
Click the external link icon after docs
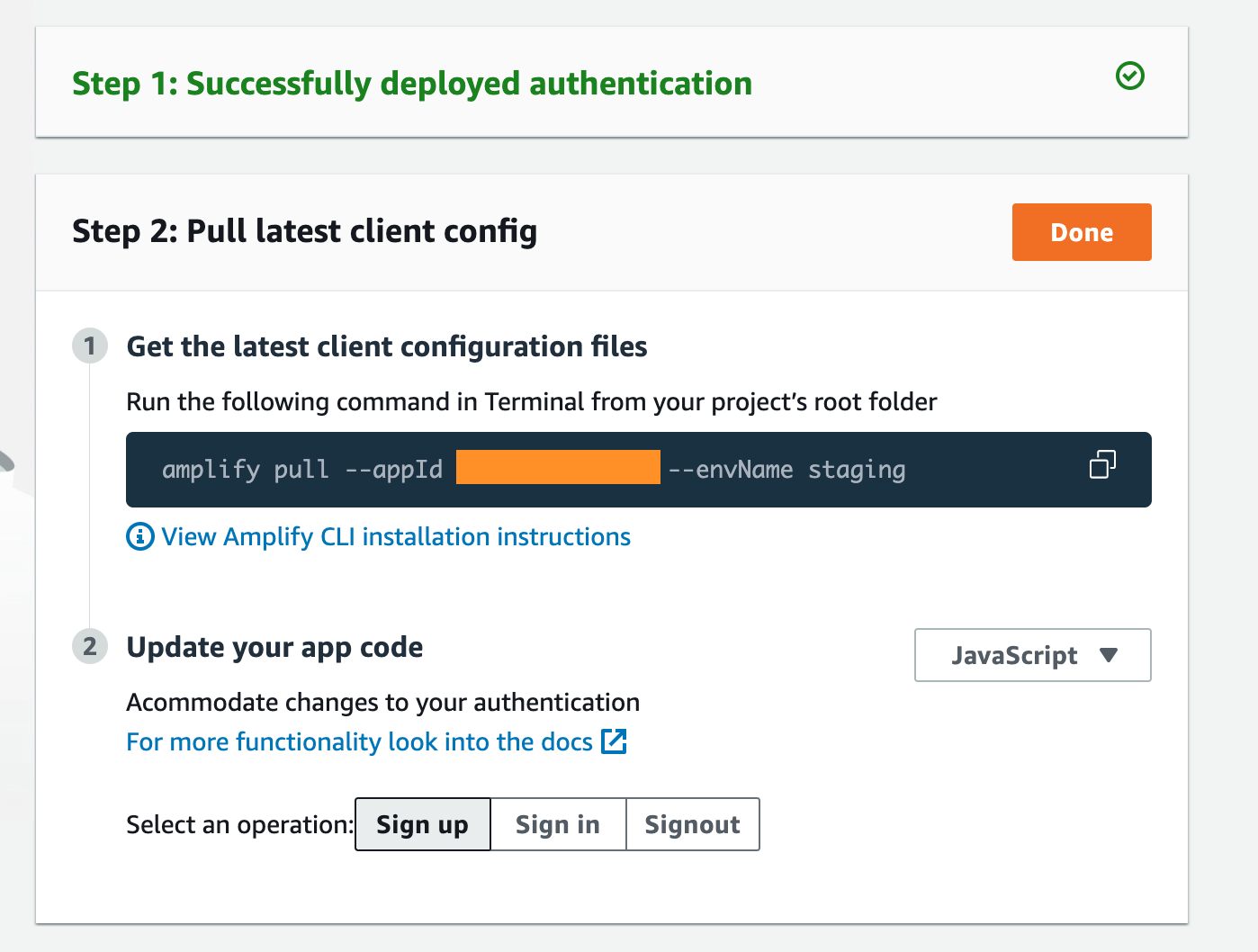pos(614,741)
